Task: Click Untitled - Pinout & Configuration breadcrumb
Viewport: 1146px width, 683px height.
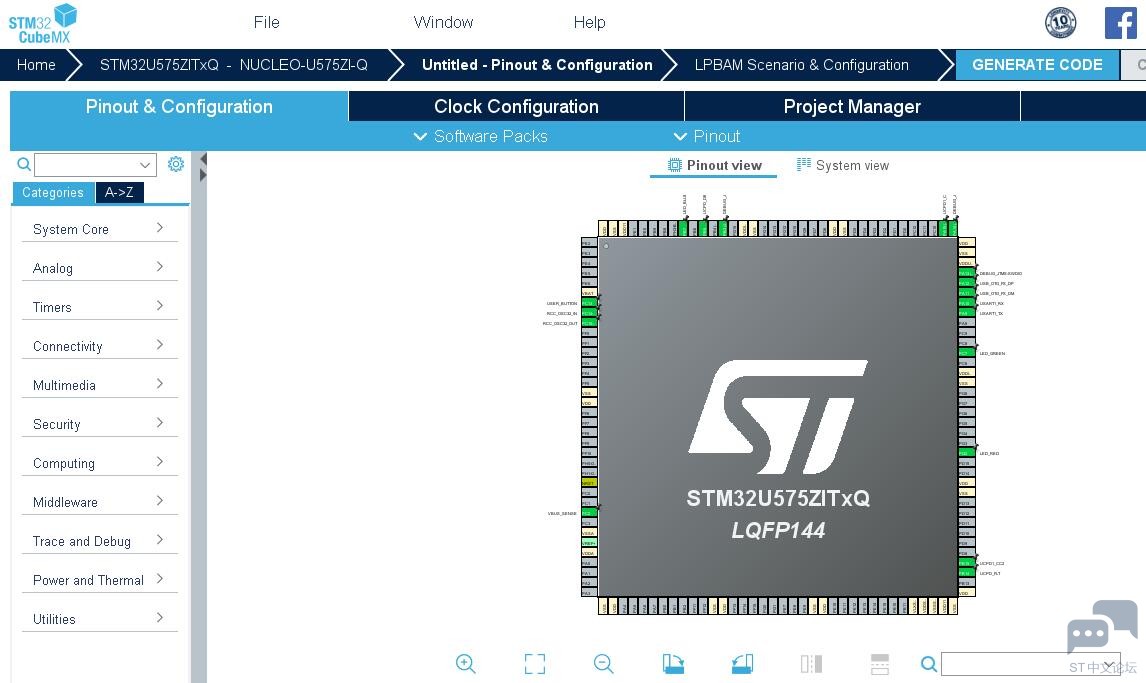Action: pos(537,65)
